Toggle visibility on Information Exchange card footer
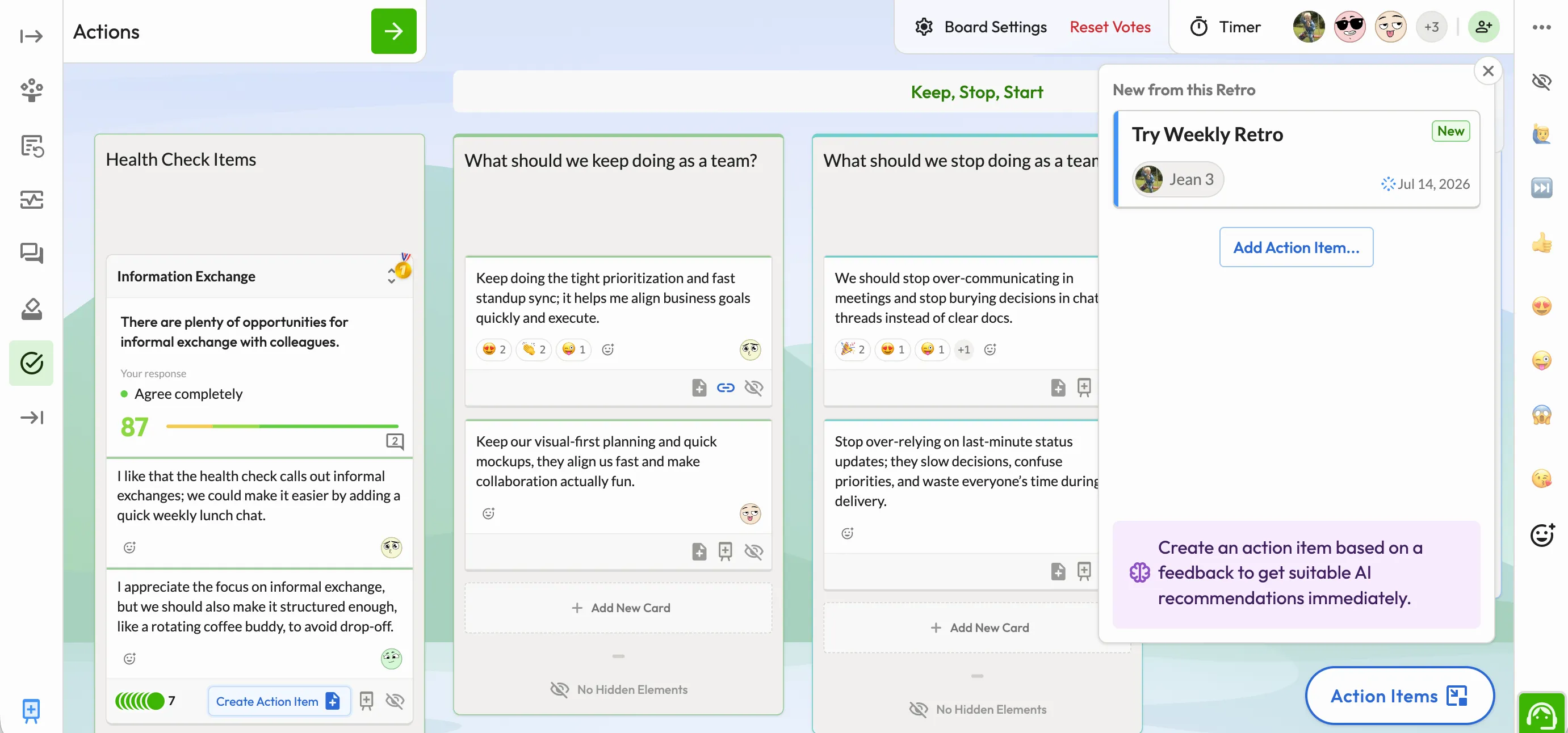 point(395,701)
